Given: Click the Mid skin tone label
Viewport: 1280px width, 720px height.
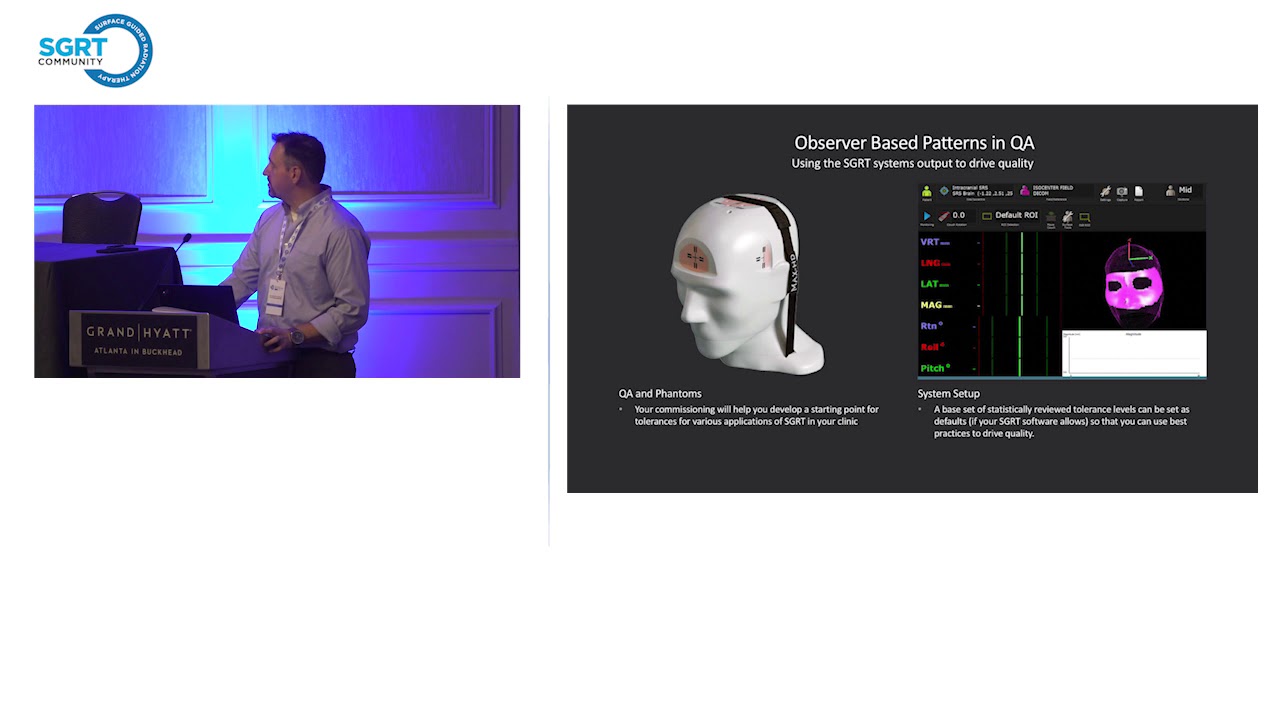Looking at the screenshot, I should [x=1185, y=190].
